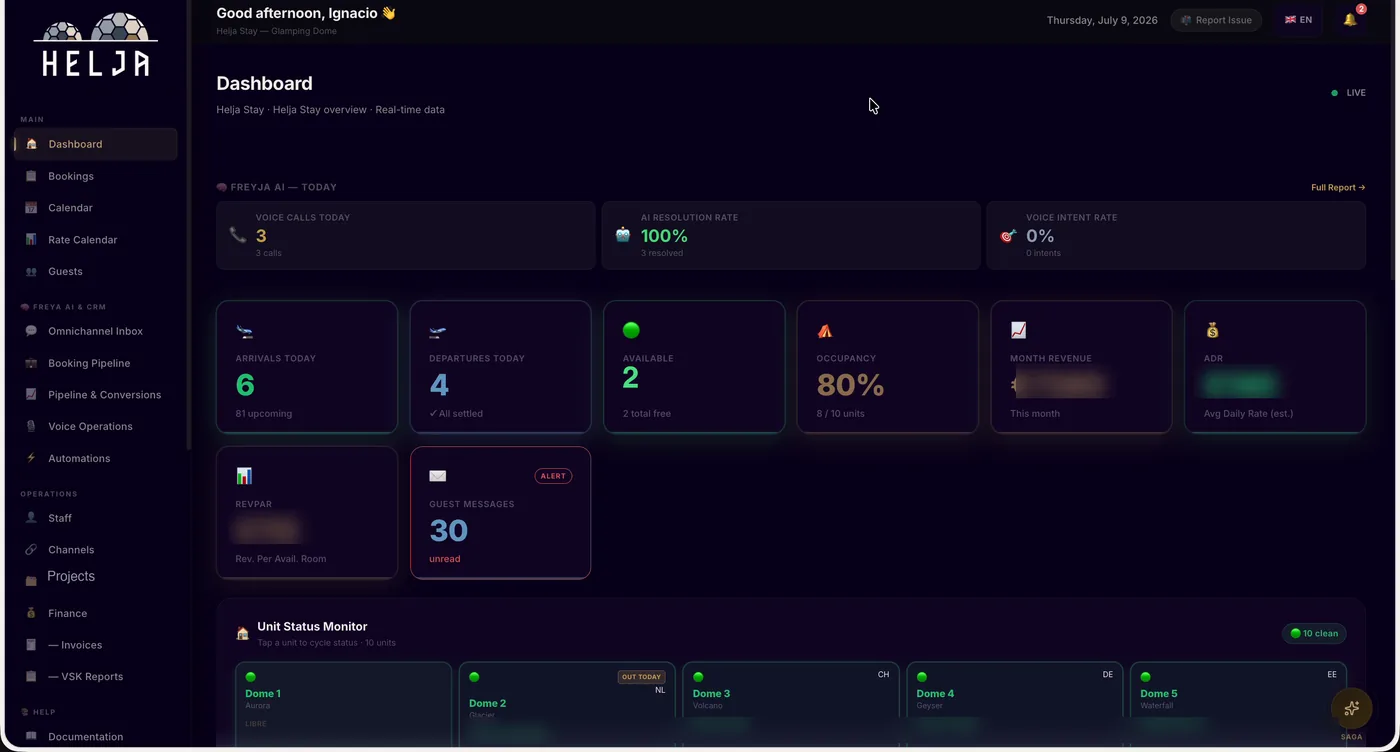Open the Departures Today card
Screen dimensions: 1400x752
coord(500,367)
